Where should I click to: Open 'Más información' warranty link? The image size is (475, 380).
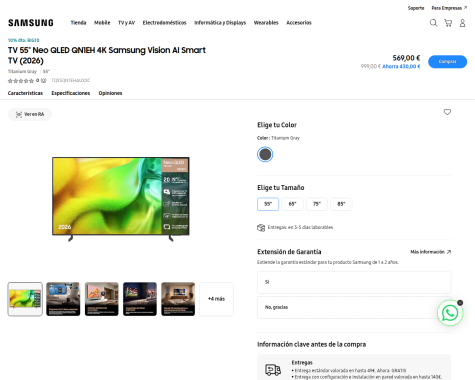pyautogui.click(x=430, y=252)
